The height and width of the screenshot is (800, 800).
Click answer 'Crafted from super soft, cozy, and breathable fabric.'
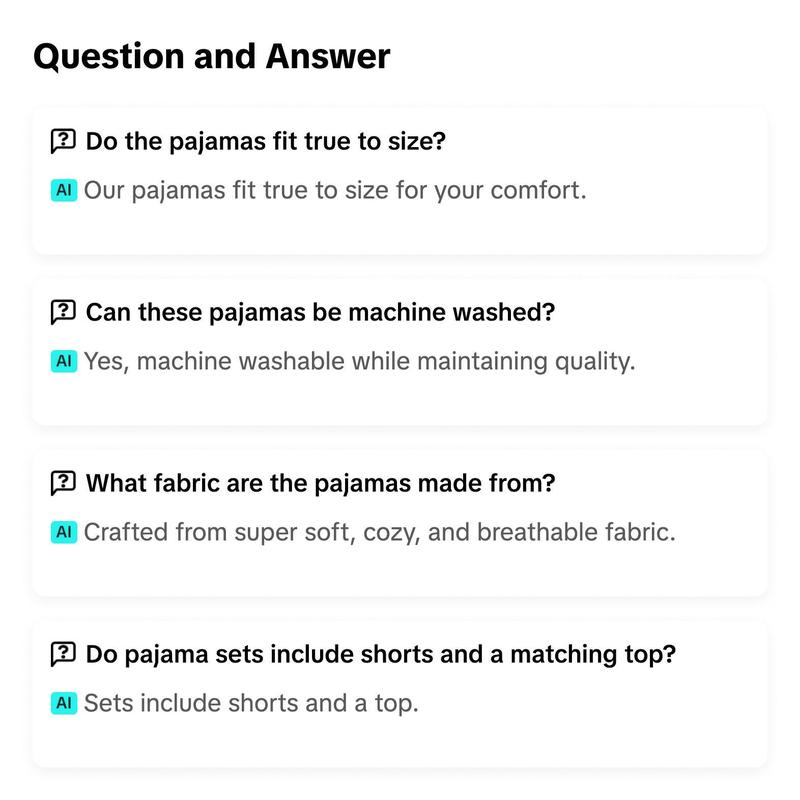click(x=380, y=533)
